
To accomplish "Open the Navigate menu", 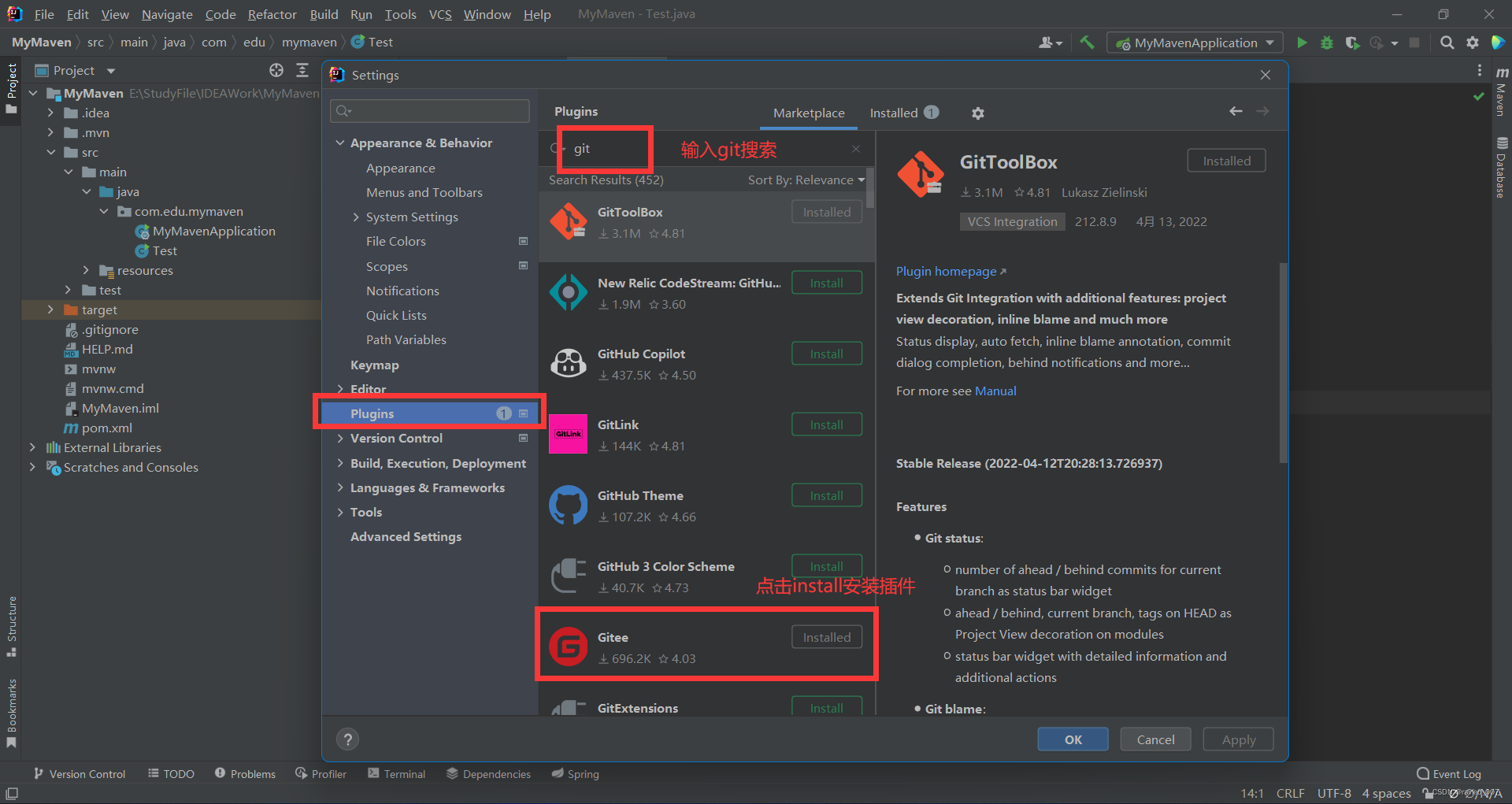I will coord(167,14).
